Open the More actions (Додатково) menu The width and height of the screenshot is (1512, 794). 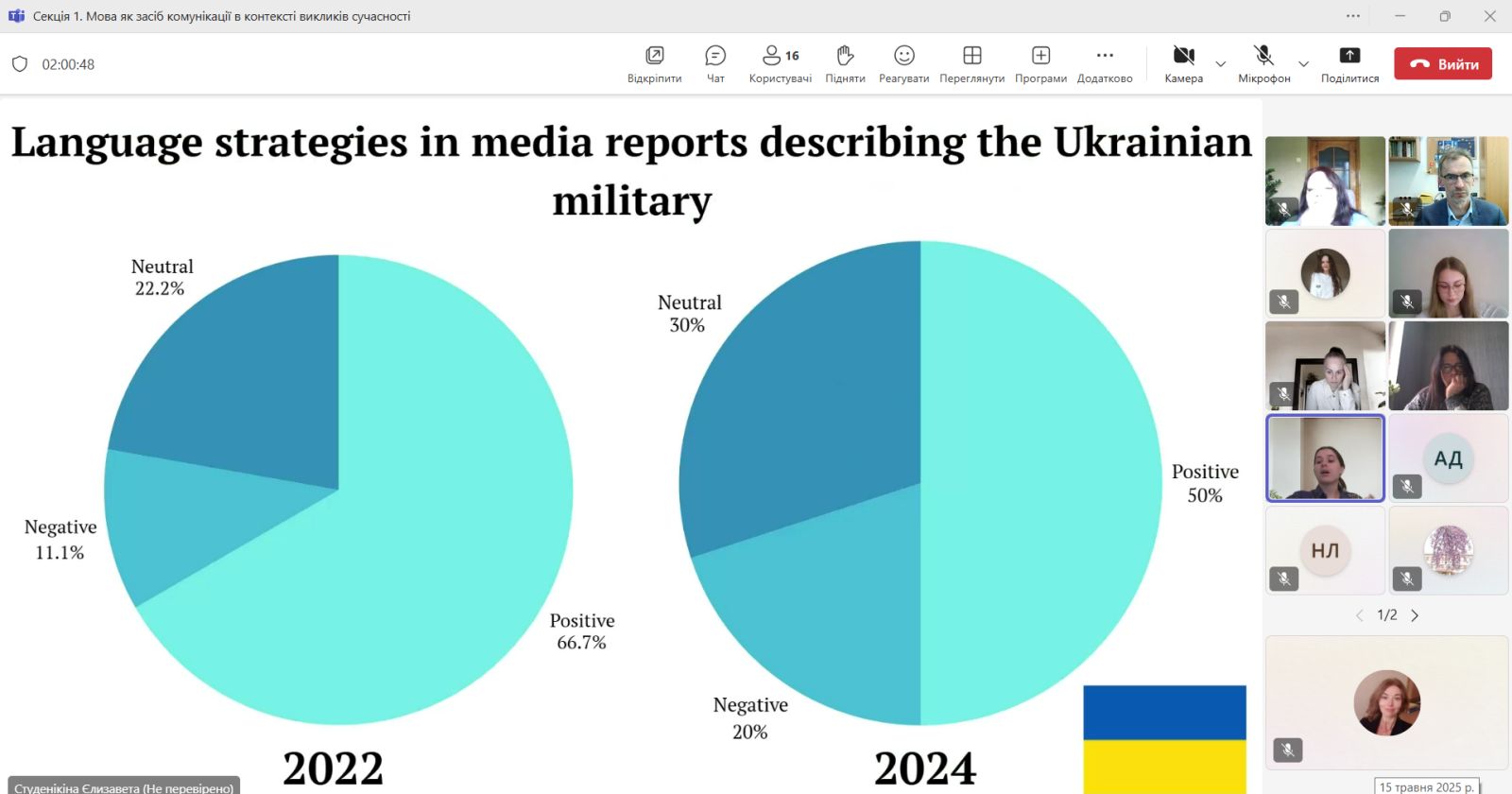coord(1105,63)
